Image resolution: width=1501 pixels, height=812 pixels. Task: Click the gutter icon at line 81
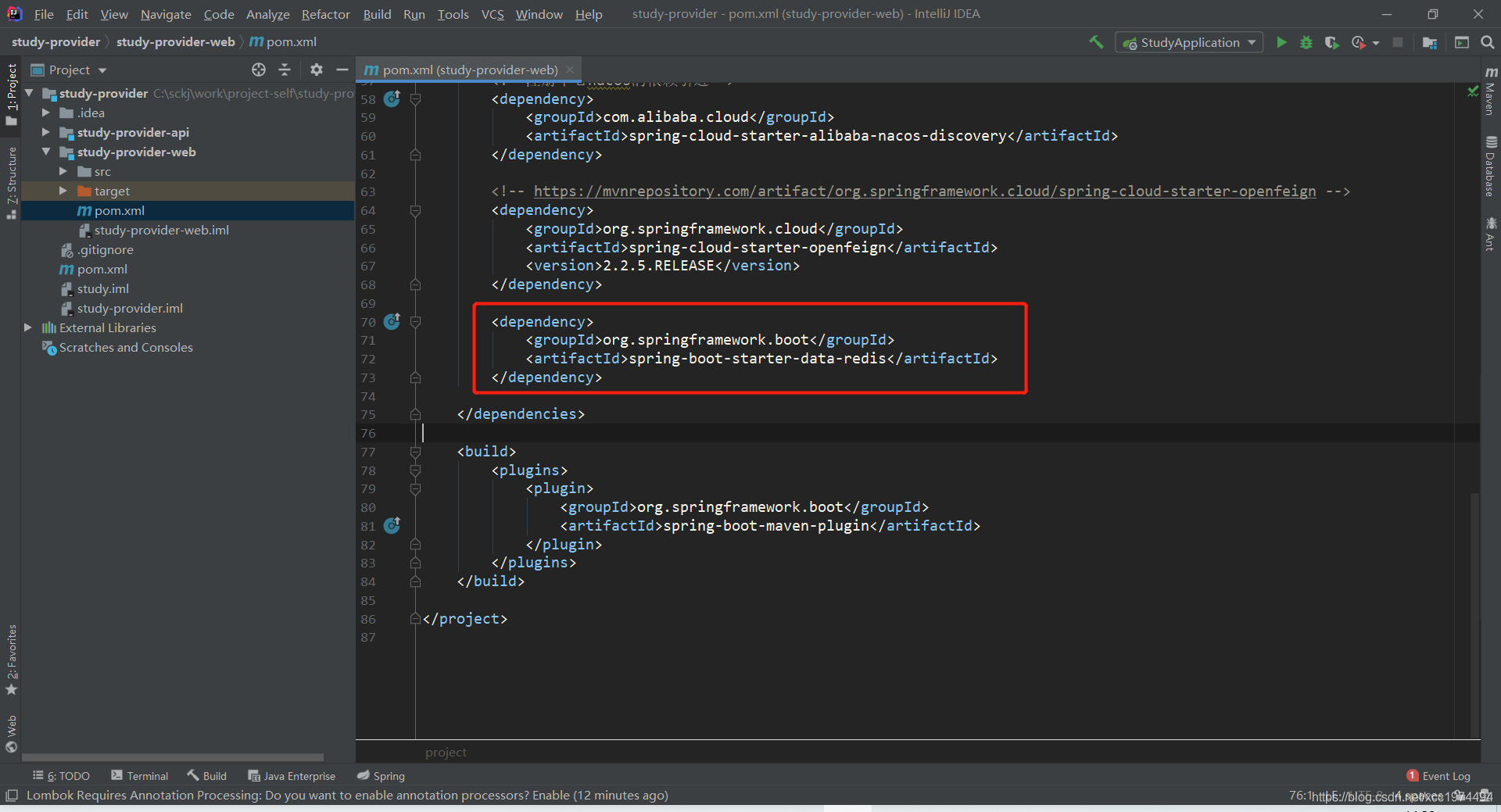tap(392, 525)
